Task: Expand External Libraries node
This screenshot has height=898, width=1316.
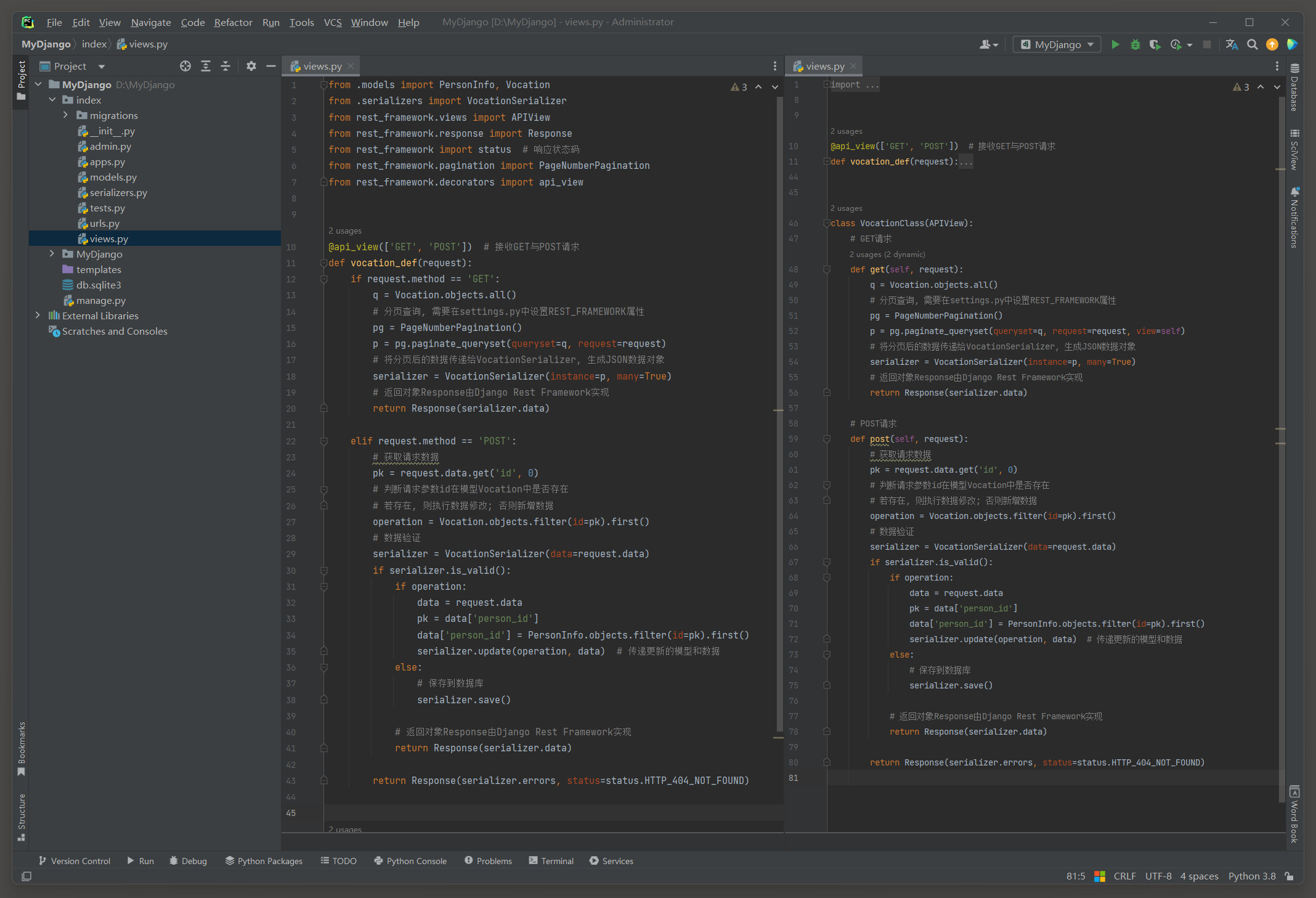Action: pos(38,316)
